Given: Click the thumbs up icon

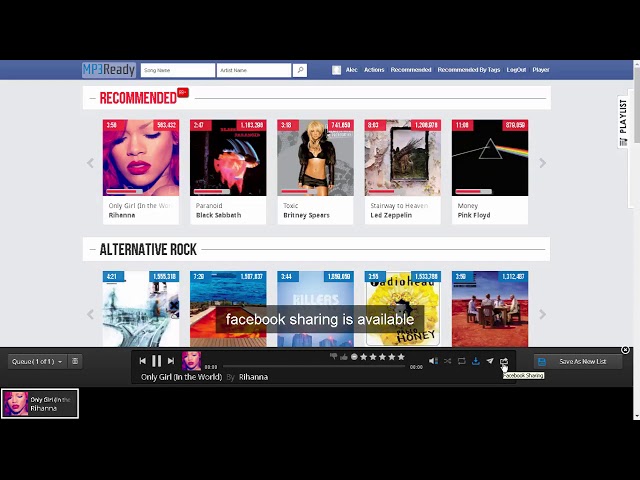Looking at the screenshot, I should pos(344,357).
